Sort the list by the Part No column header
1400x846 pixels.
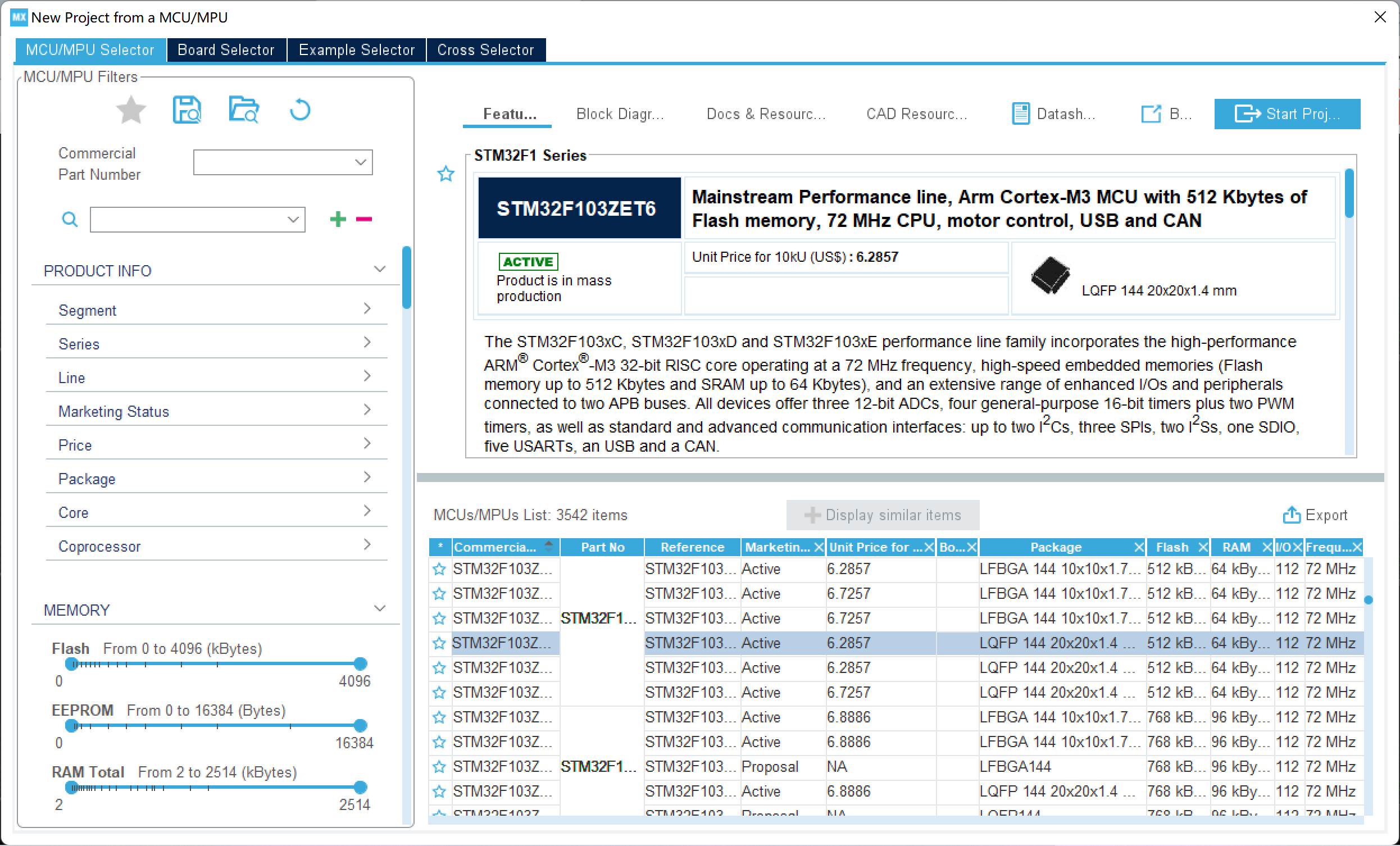coord(602,547)
